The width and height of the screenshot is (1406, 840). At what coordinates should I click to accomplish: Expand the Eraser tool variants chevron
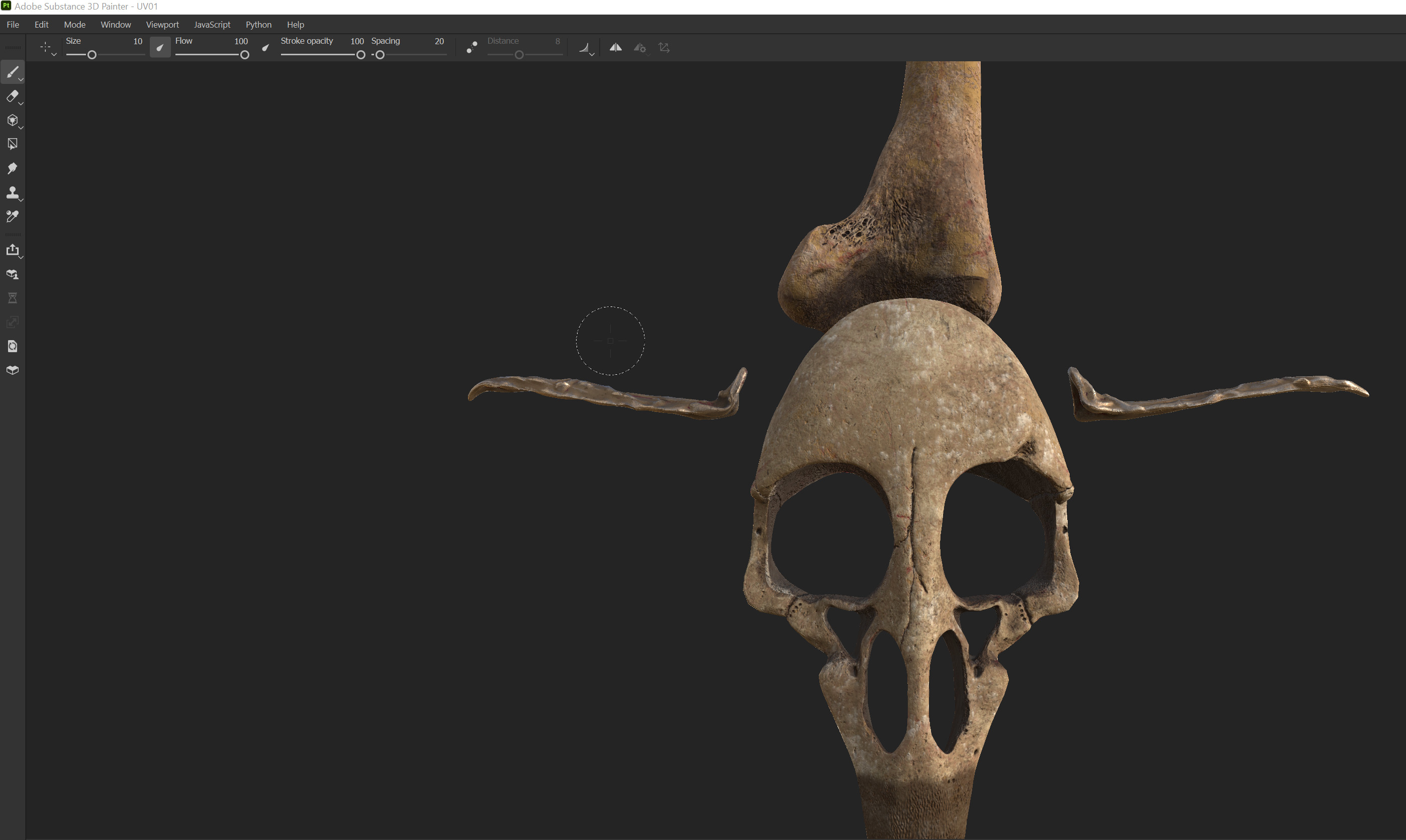tap(21, 103)
